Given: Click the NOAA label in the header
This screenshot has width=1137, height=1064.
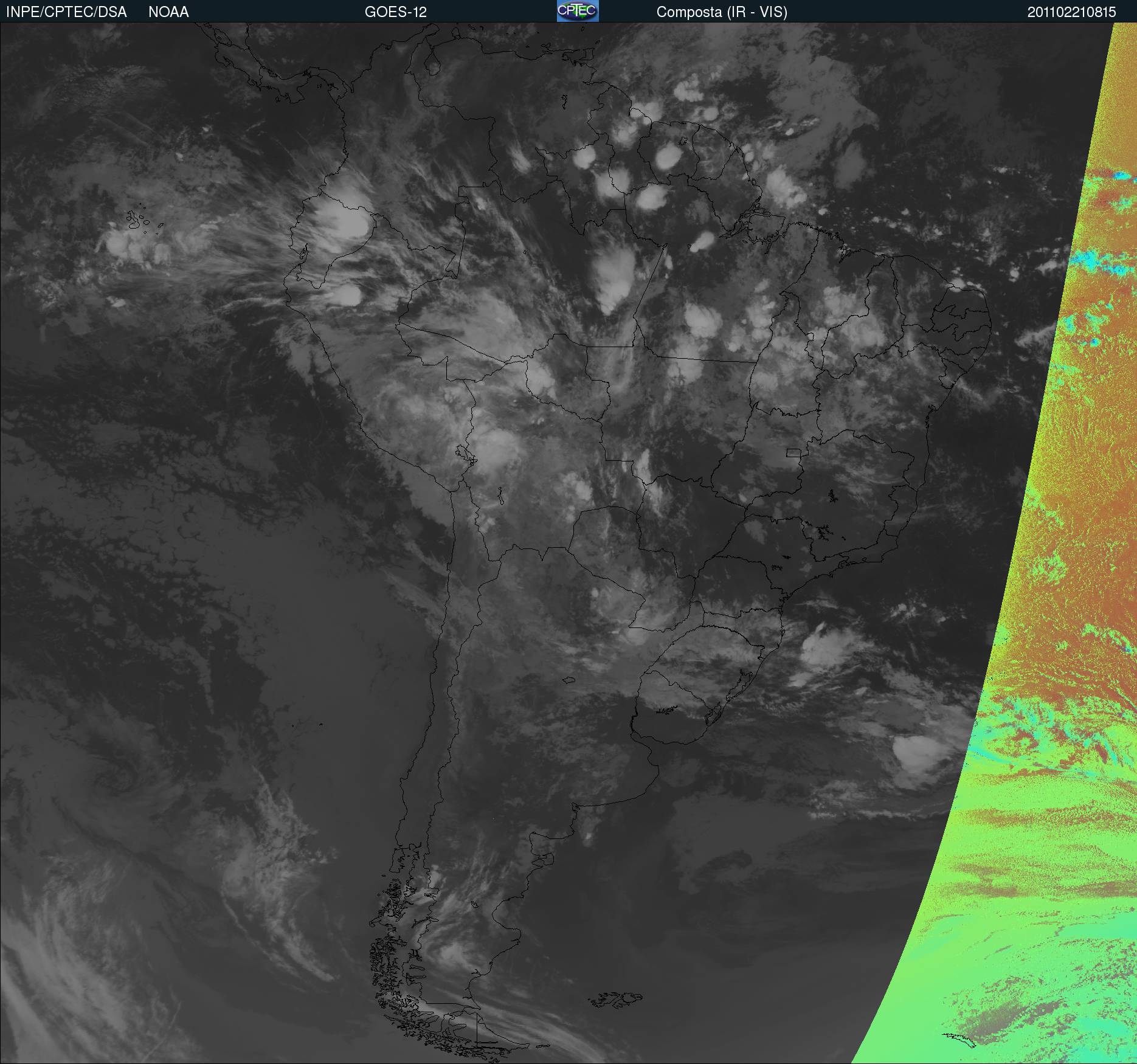Looking at the screenshot, I should click(168, 12).
